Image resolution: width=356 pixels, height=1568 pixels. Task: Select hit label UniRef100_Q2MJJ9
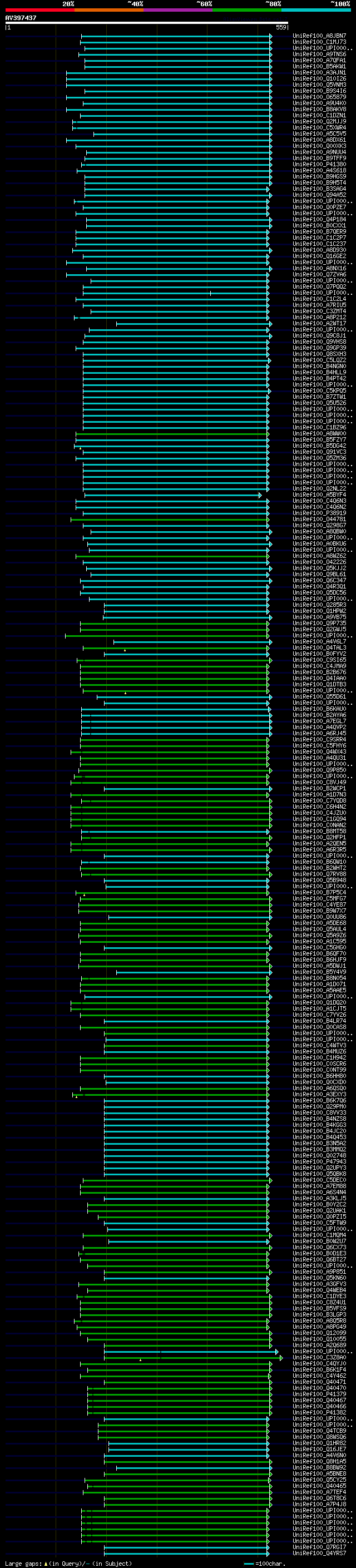tap(319, 121)
